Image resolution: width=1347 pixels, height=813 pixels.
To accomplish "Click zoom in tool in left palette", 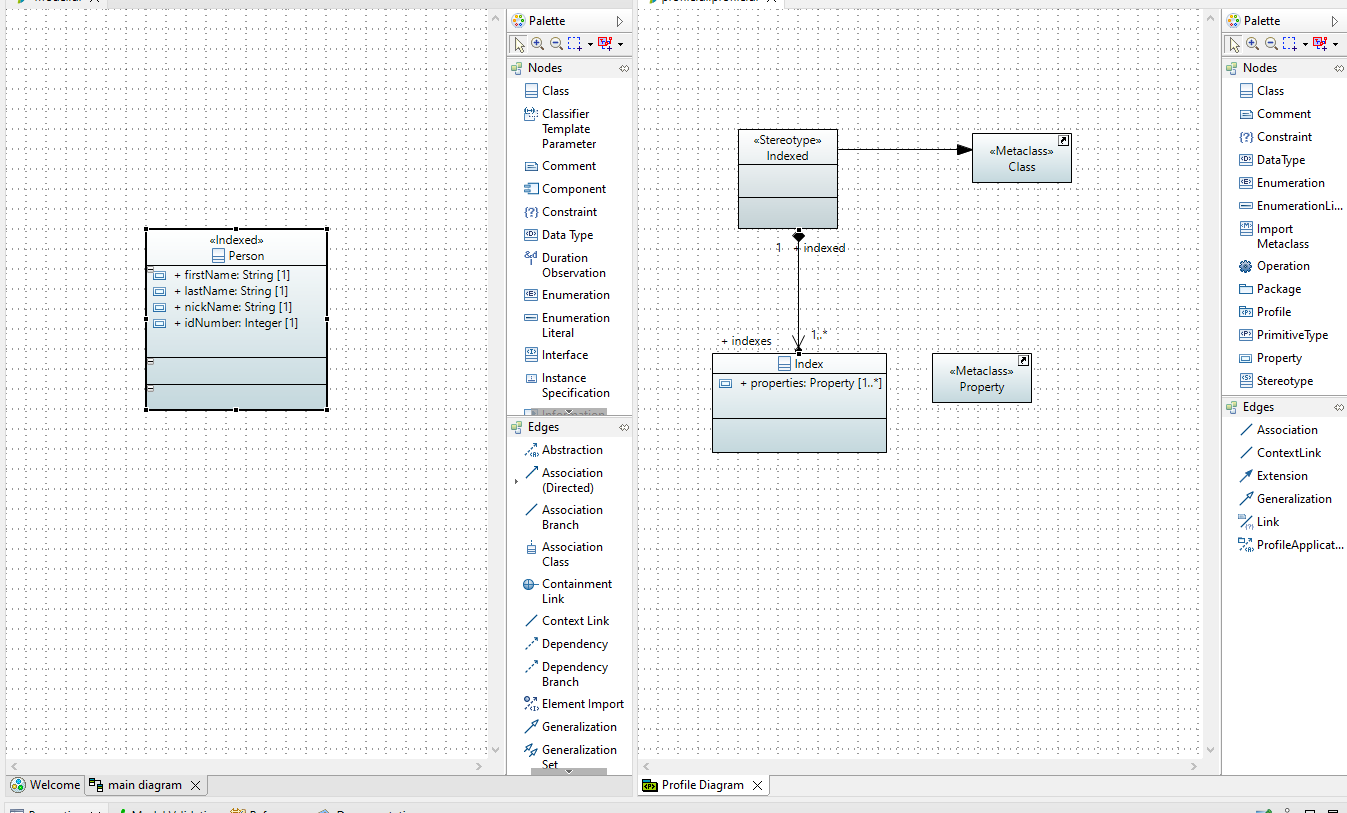I will (x=537, y=44).
